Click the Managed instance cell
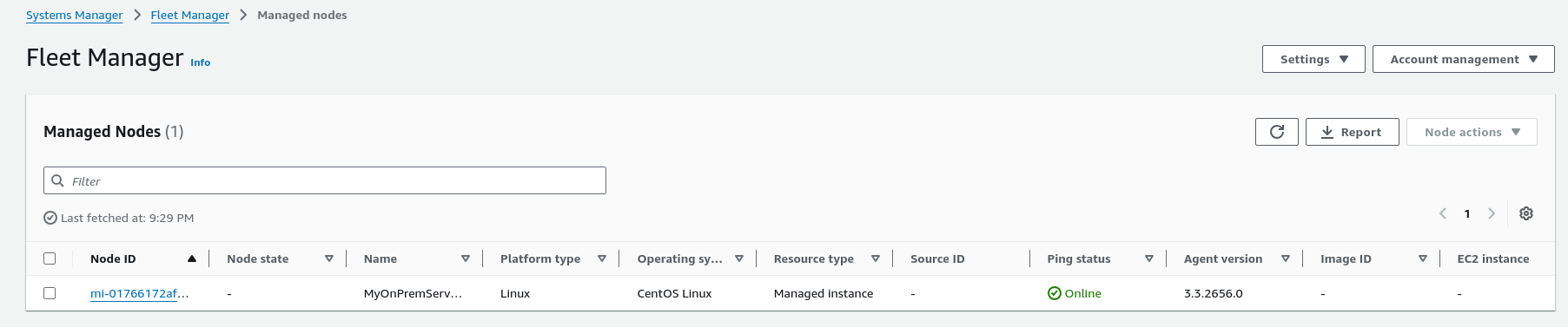The height and width of the screenshot is (327, 1568). tap(824, 293)
